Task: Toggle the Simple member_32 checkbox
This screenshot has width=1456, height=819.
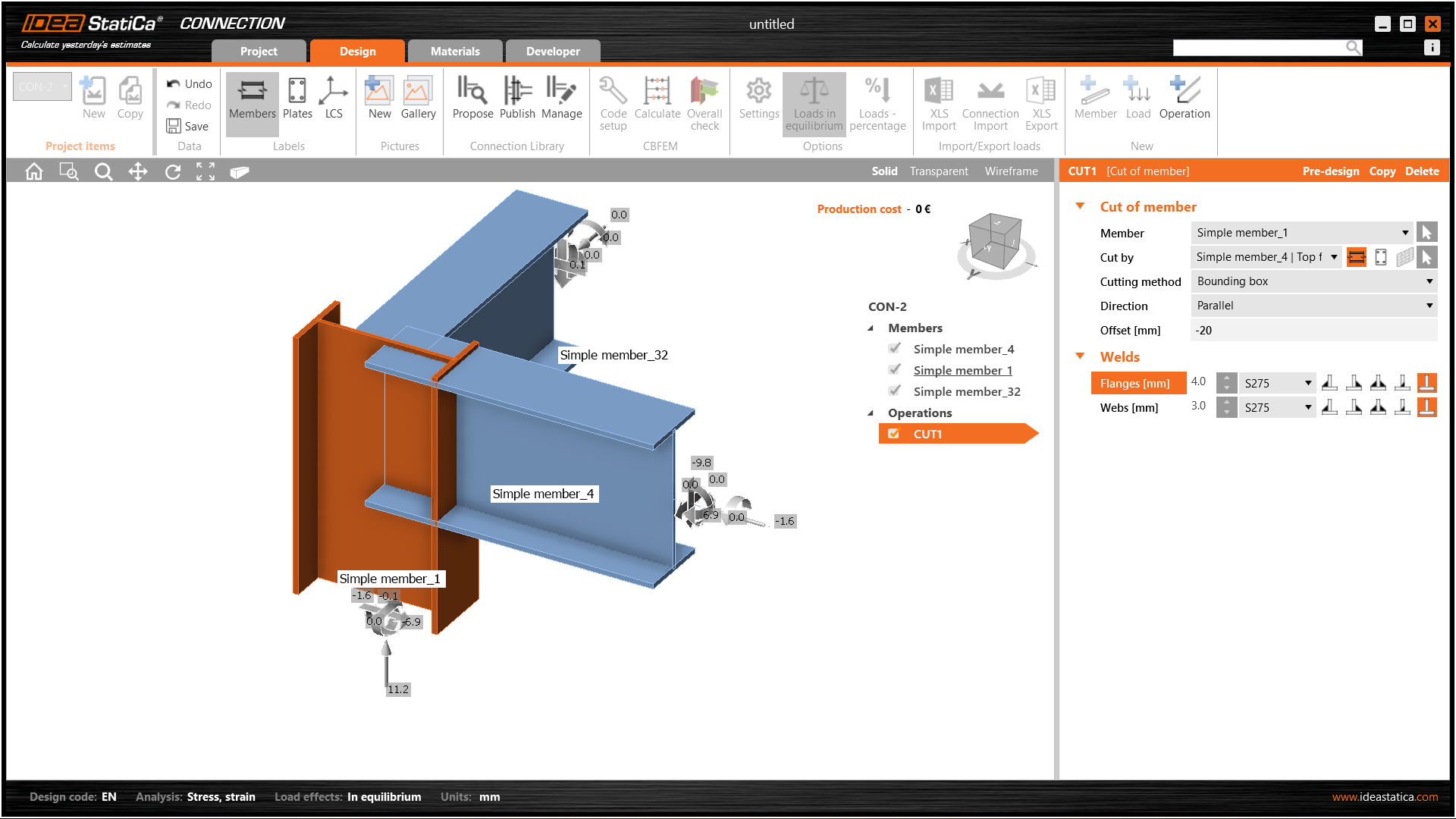Action: [x=895, y=391]
